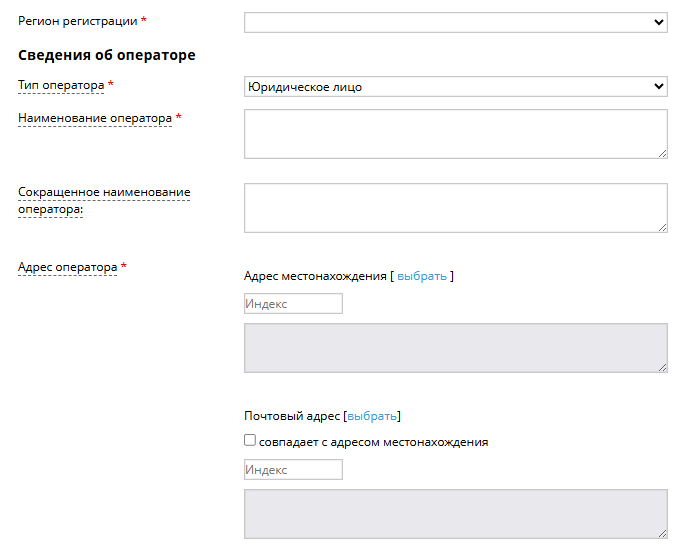The image size is (680, 554).
Task: Click the Индекс field under Адрес местонахождения
Action: pos(293,304)
